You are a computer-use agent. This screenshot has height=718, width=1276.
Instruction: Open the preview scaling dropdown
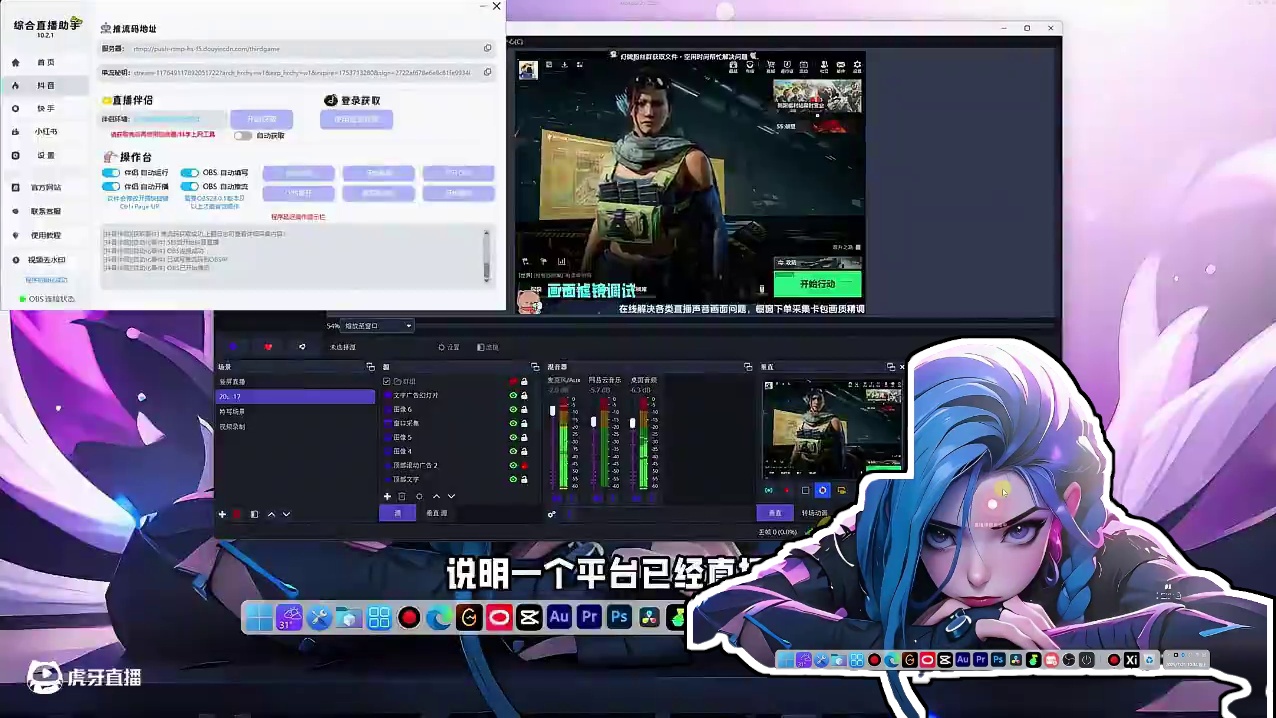(377, 326)
